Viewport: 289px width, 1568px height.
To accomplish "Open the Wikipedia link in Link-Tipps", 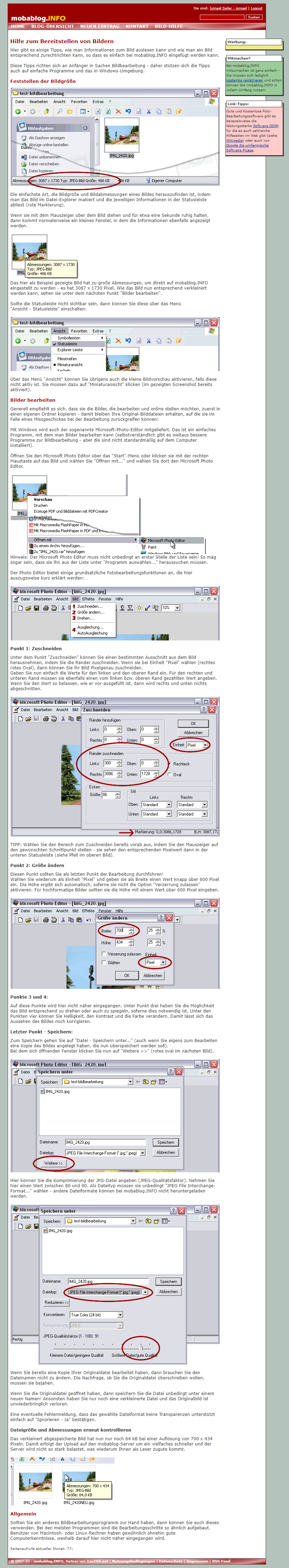I will tap(235, 141).
